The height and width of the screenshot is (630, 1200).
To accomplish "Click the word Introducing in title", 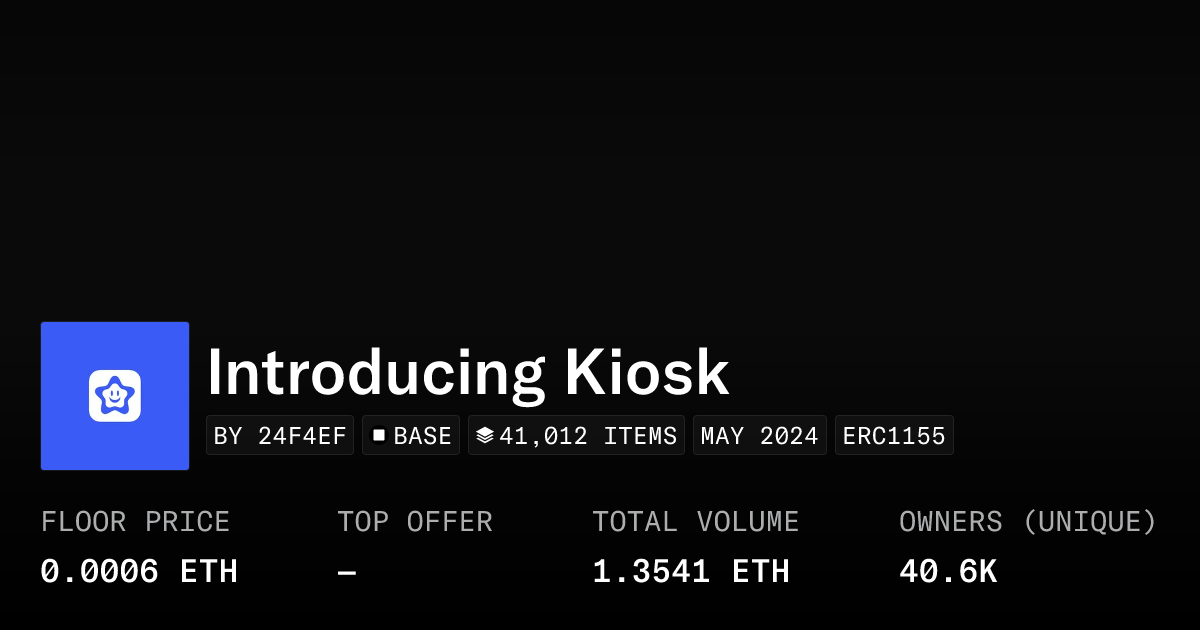I will click(375, 373).
